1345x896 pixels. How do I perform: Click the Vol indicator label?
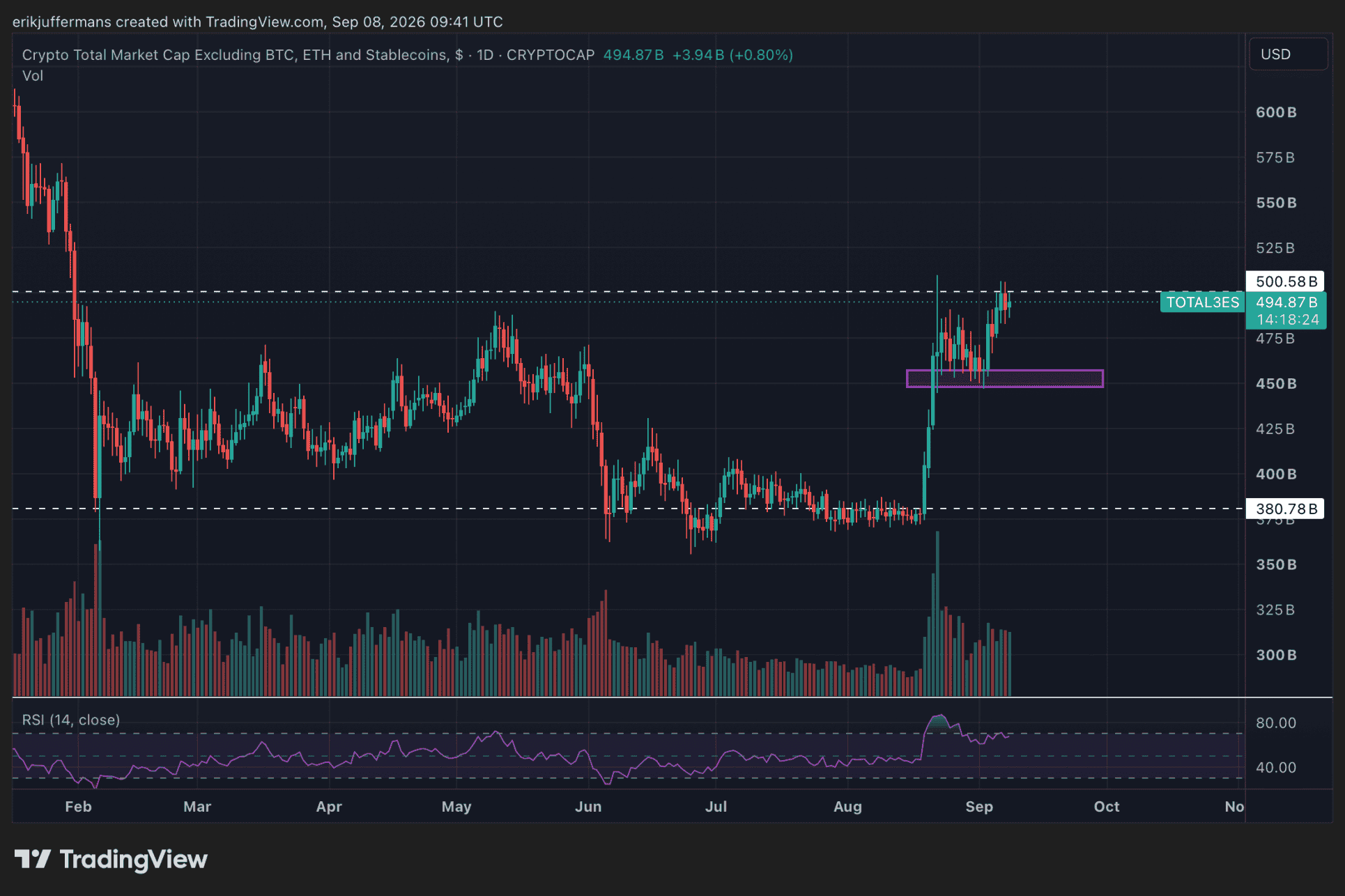[33, 75]
